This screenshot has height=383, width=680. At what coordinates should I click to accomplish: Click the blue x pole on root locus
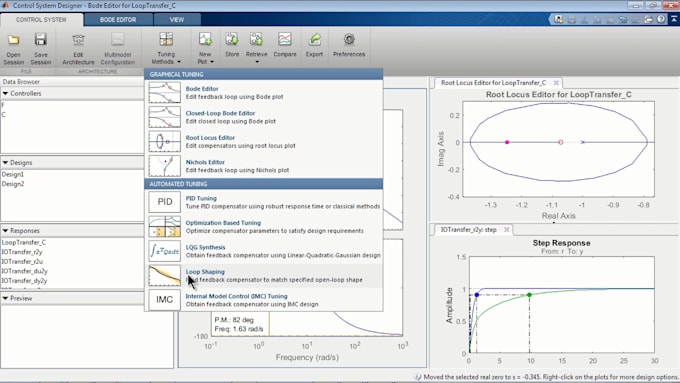[x=583, y=142]
